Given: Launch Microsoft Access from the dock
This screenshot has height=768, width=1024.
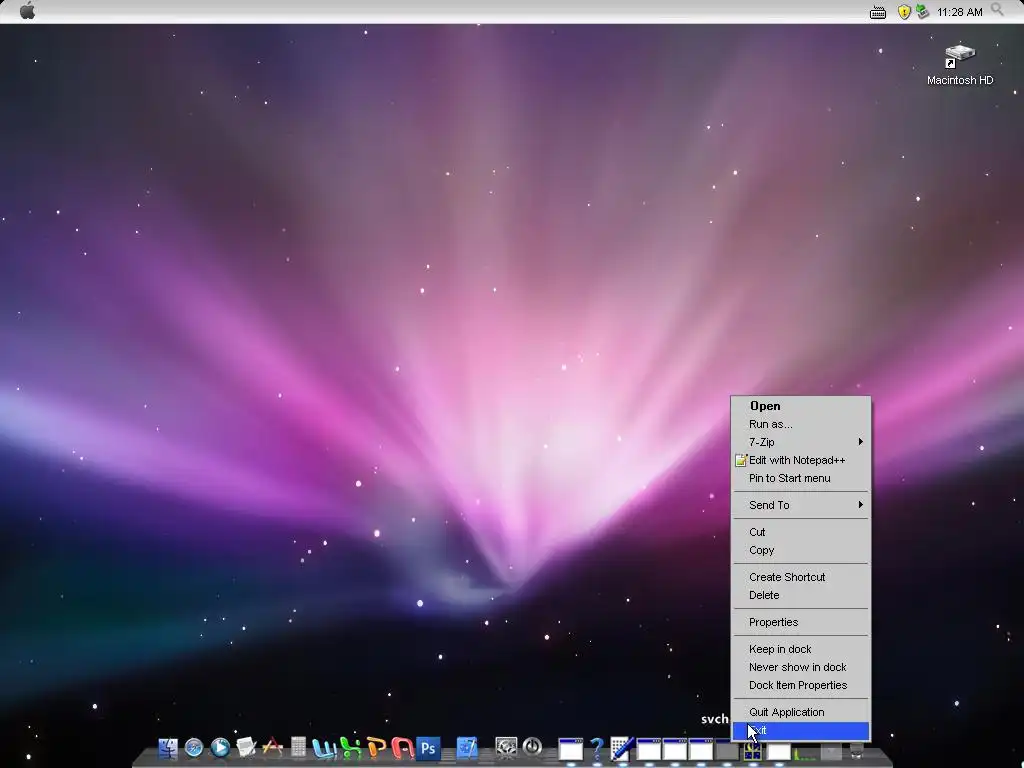Looking at the screenshot, I should pos(402,748).
